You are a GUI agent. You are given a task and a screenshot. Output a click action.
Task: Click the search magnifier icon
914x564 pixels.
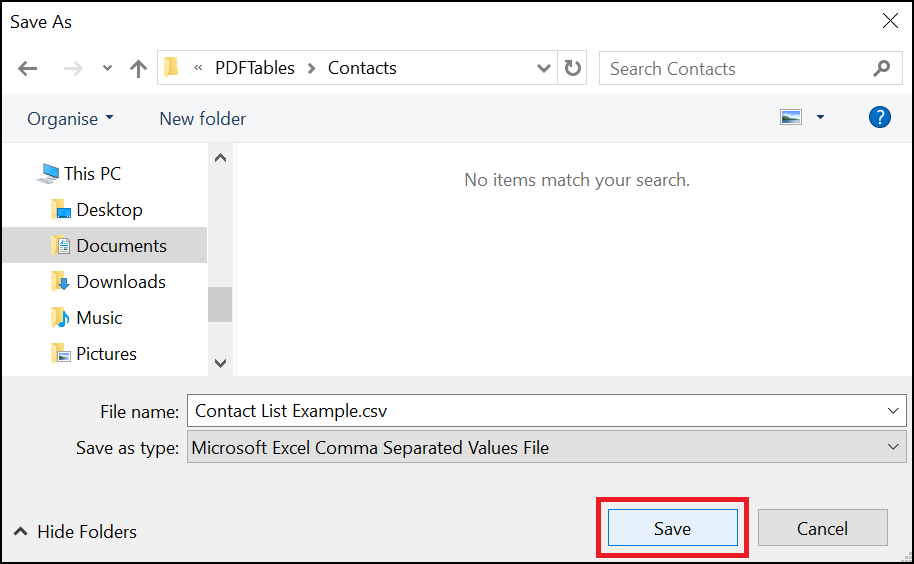[x=881, y=68]
